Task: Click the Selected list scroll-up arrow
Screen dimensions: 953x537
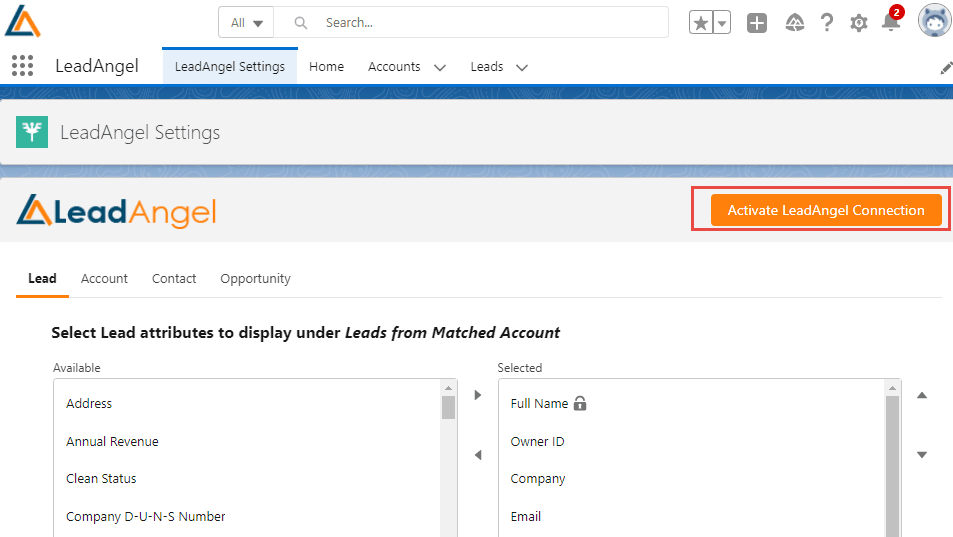Action: (892, 388)
